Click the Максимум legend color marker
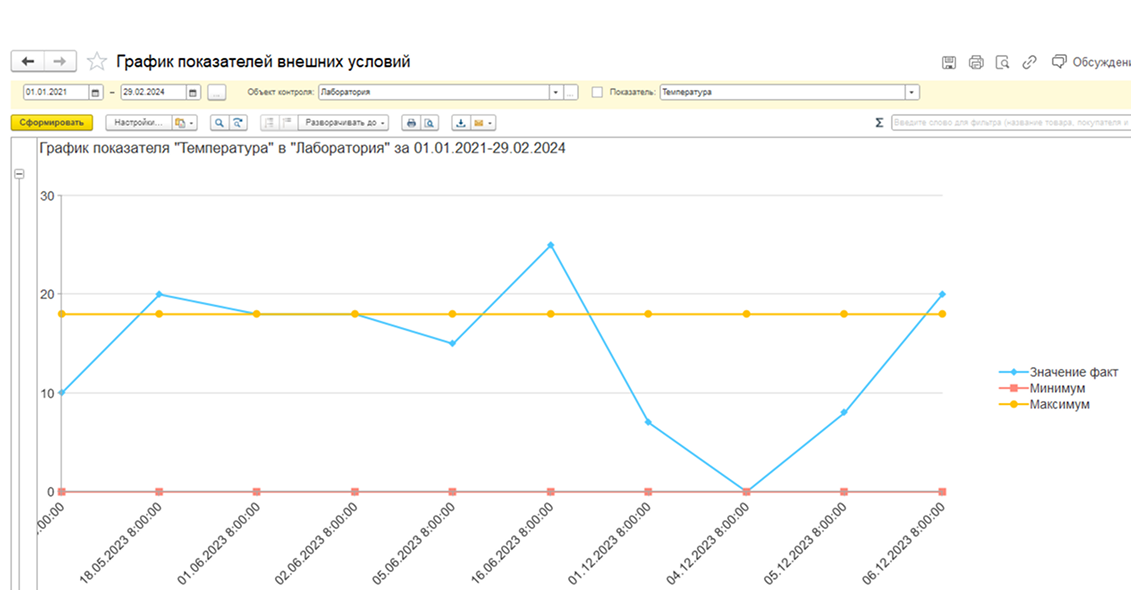This screenshot has height=605, width=1131. pos(1013,405)
